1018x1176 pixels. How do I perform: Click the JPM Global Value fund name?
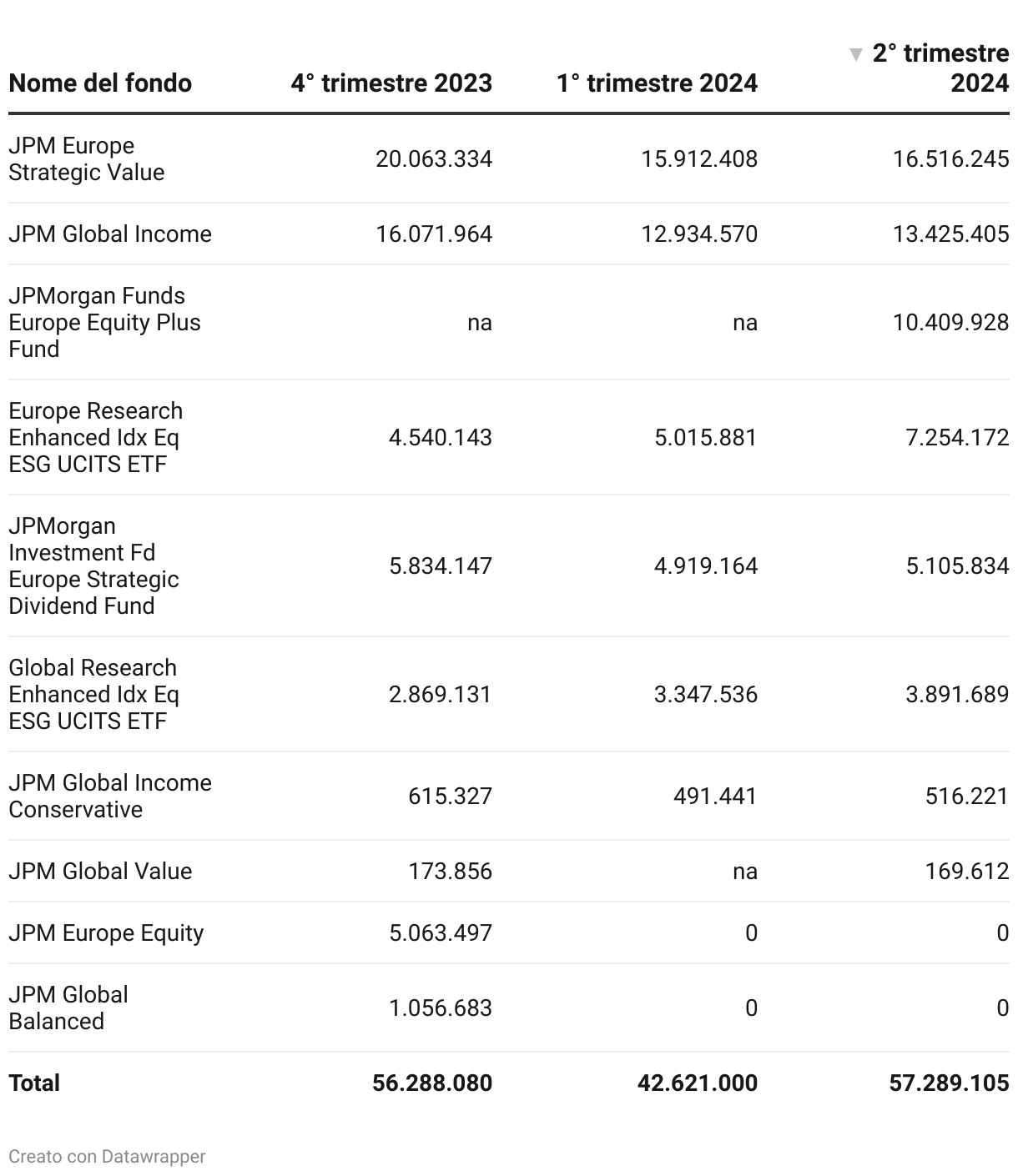(x=100, y=871)
